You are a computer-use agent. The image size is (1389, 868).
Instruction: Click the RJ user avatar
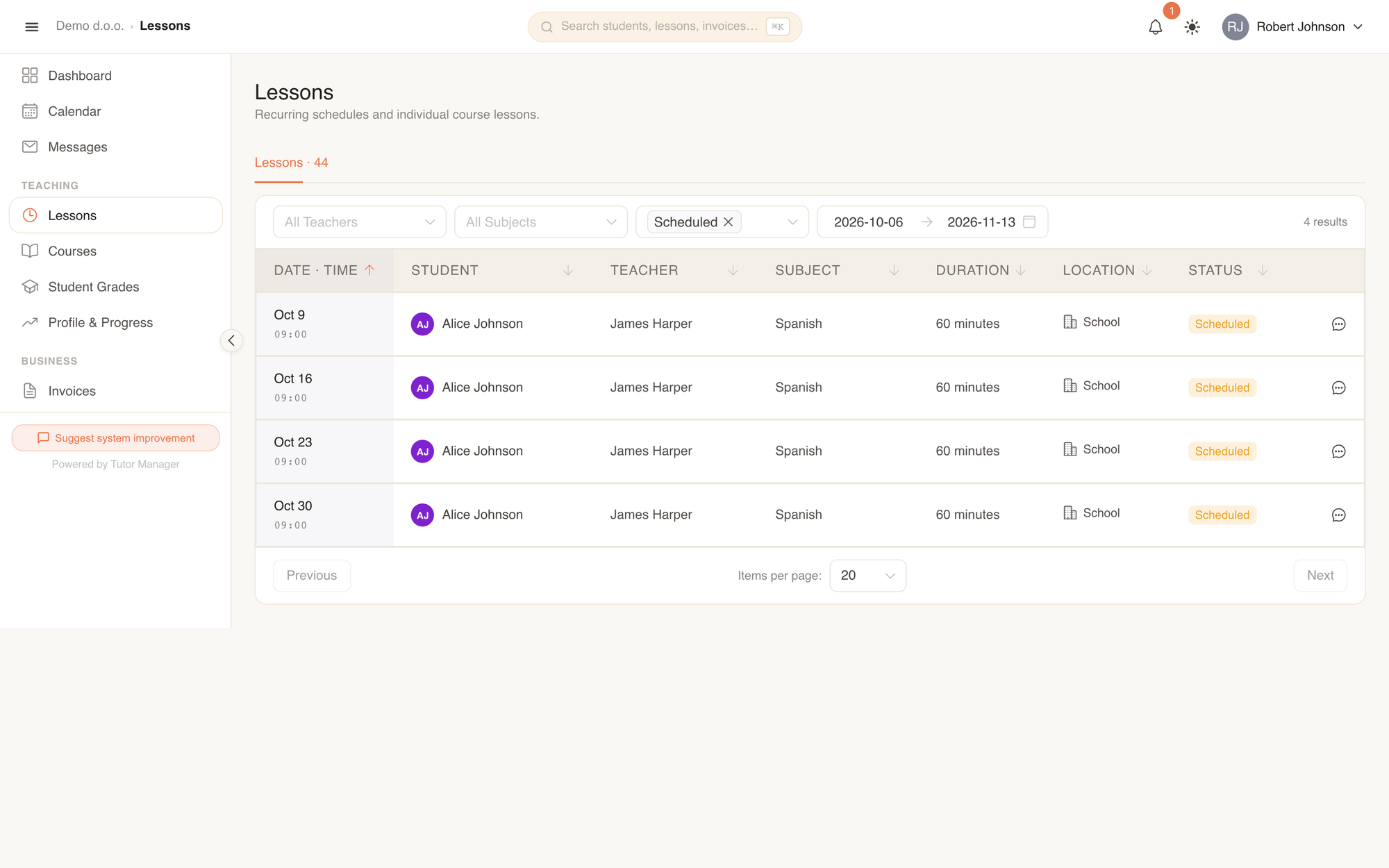pos(1235,27)
